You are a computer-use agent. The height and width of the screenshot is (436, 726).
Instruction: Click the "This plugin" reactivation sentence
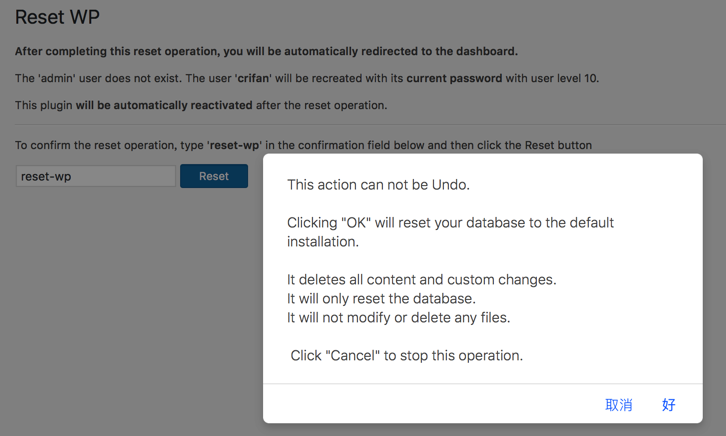point(43,105)
